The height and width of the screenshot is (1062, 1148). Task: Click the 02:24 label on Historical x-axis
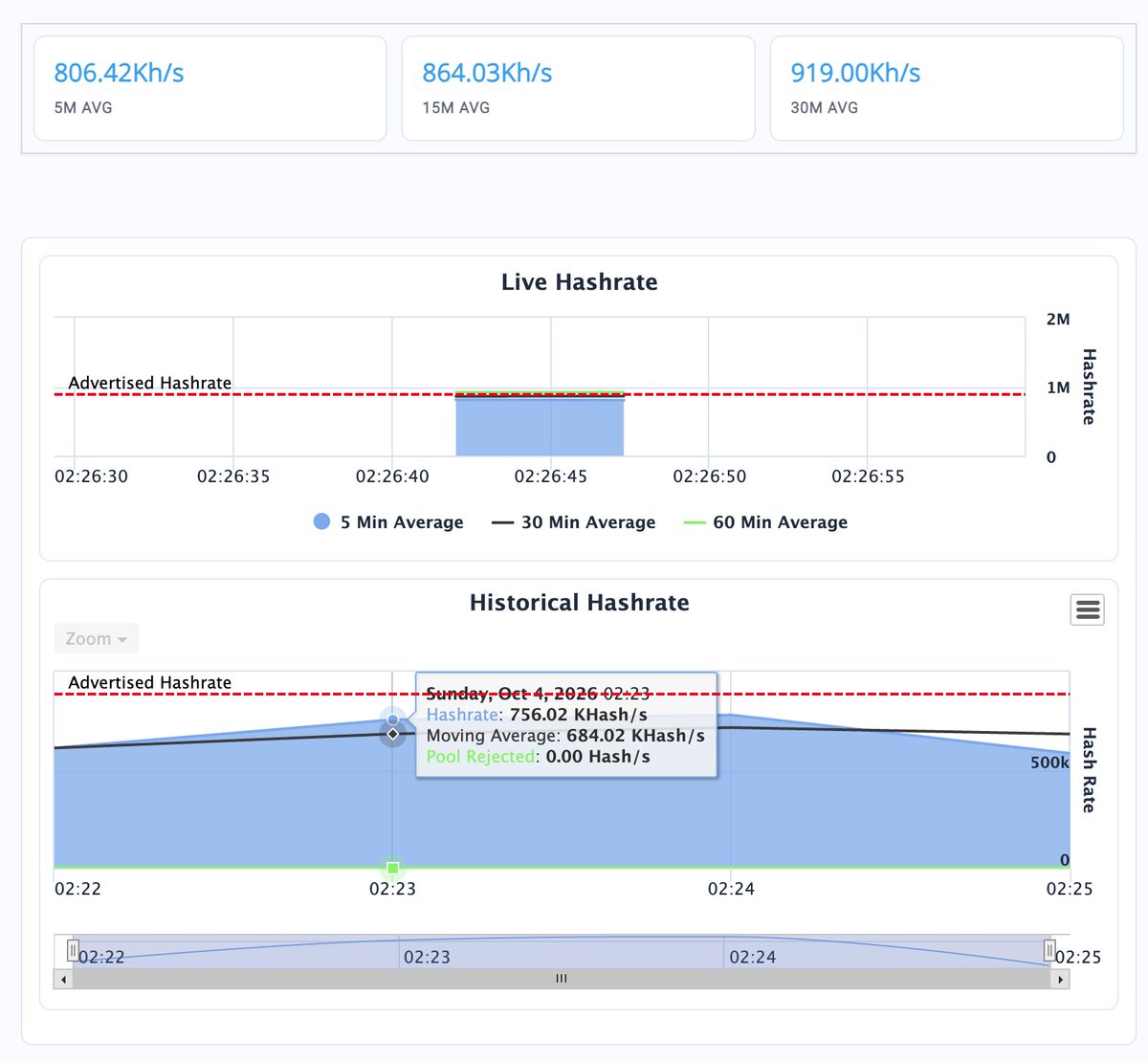click(x=731, y=889)
